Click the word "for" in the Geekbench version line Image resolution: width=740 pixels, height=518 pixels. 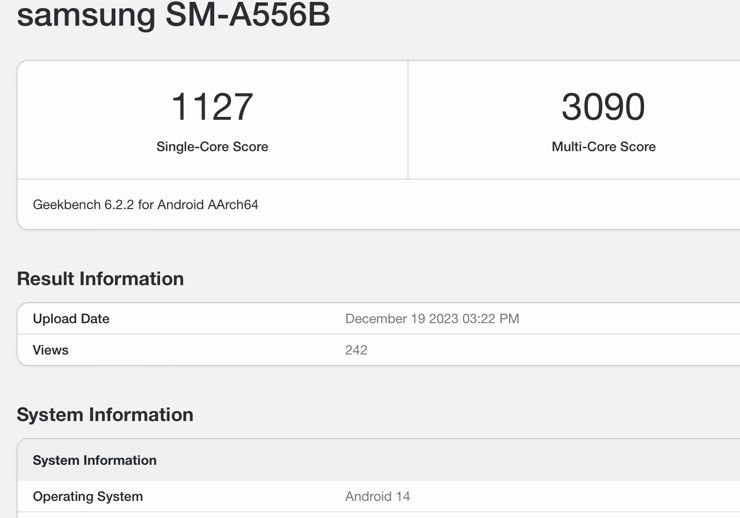145,204
